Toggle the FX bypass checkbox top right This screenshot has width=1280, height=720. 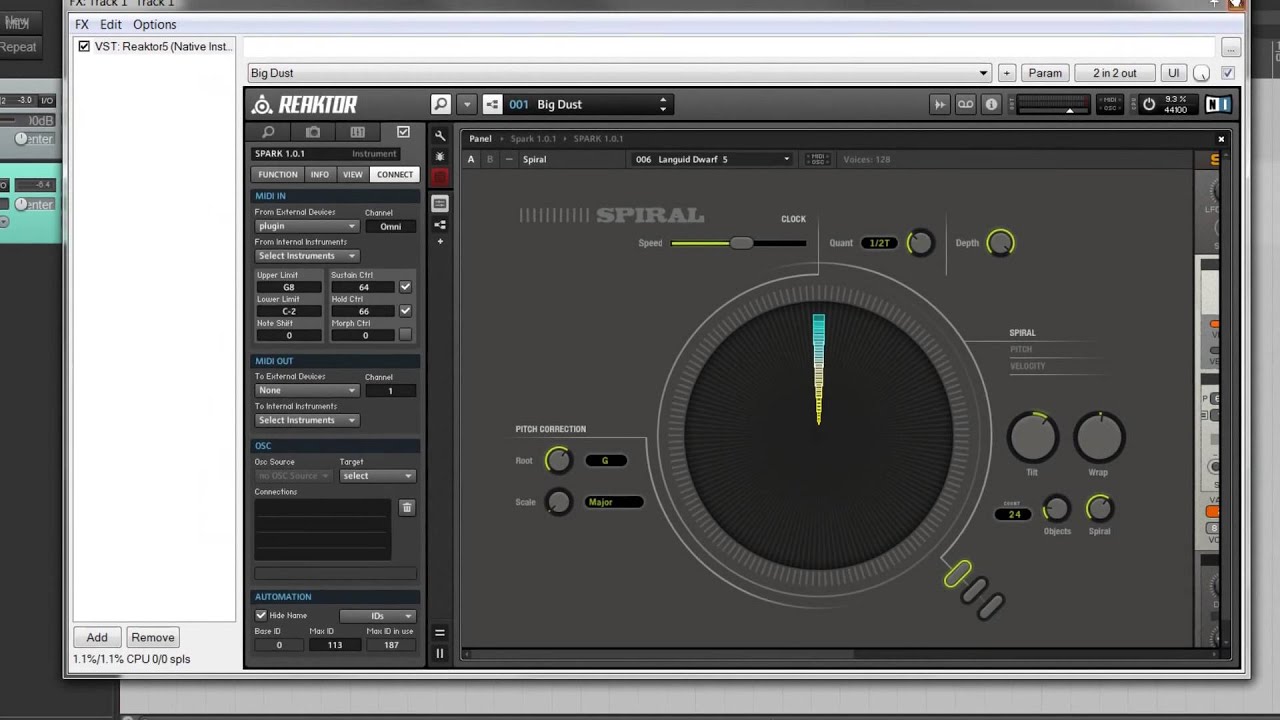[x=1228, y=73]
